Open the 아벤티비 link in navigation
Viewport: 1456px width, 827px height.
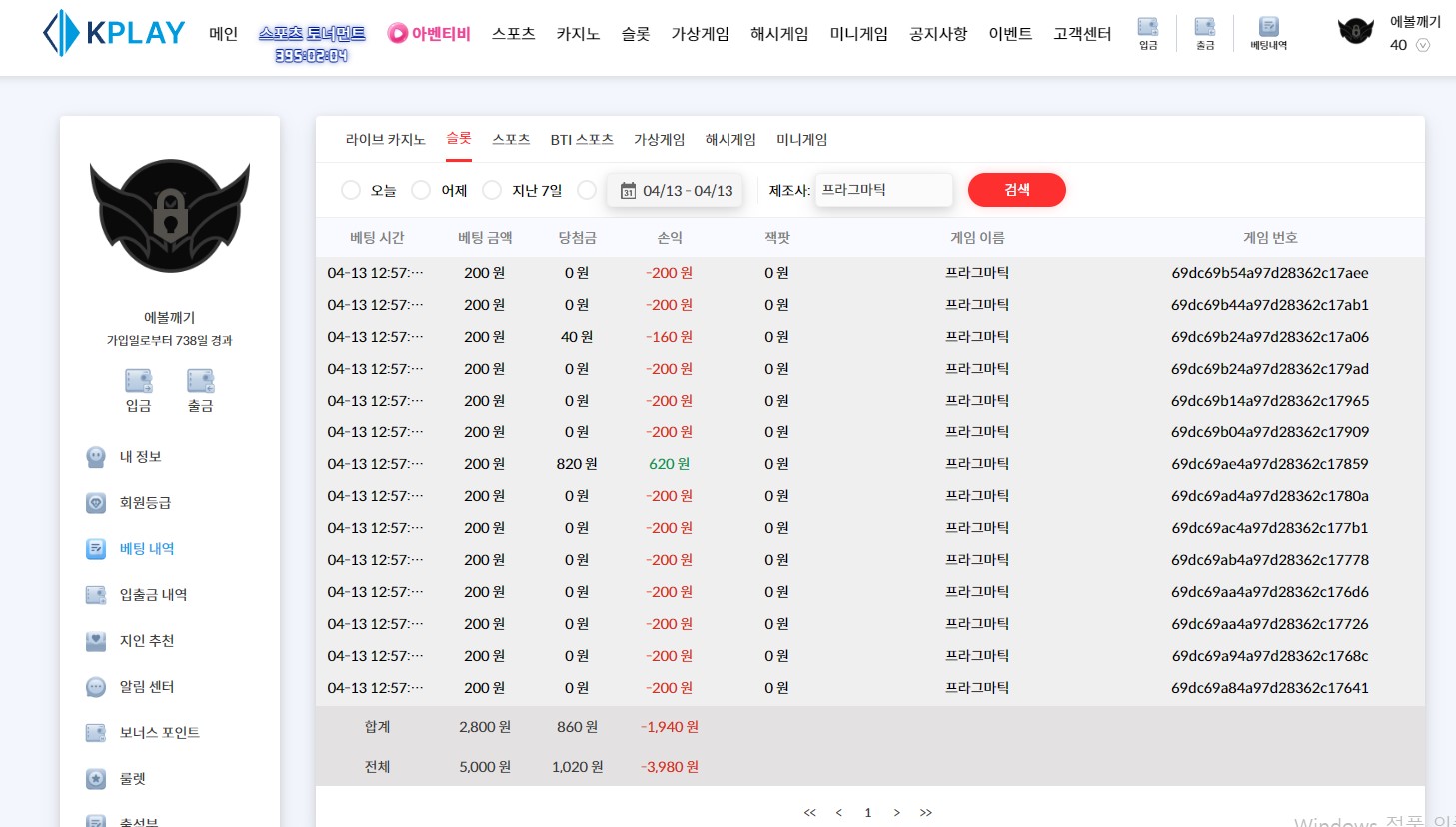[x=429, y=34]
